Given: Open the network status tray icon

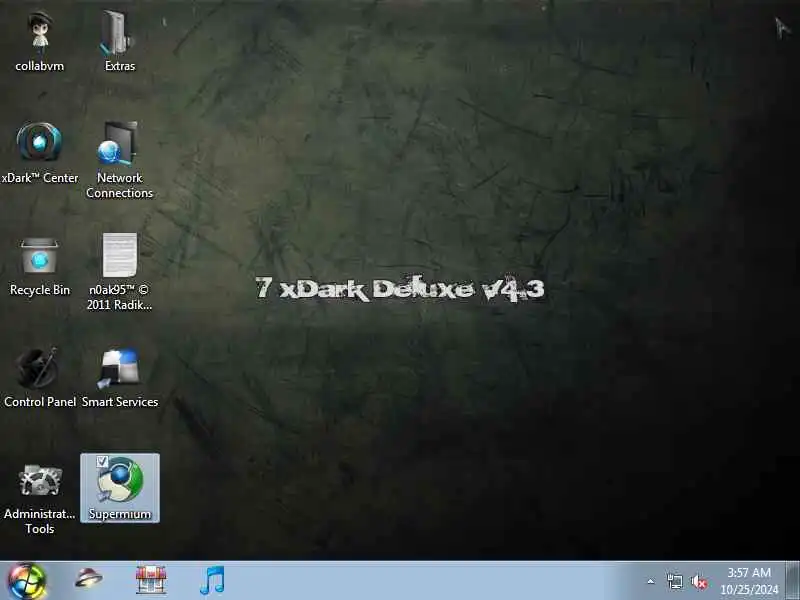Looking at the screenshot, I should [x=674, y=581].
